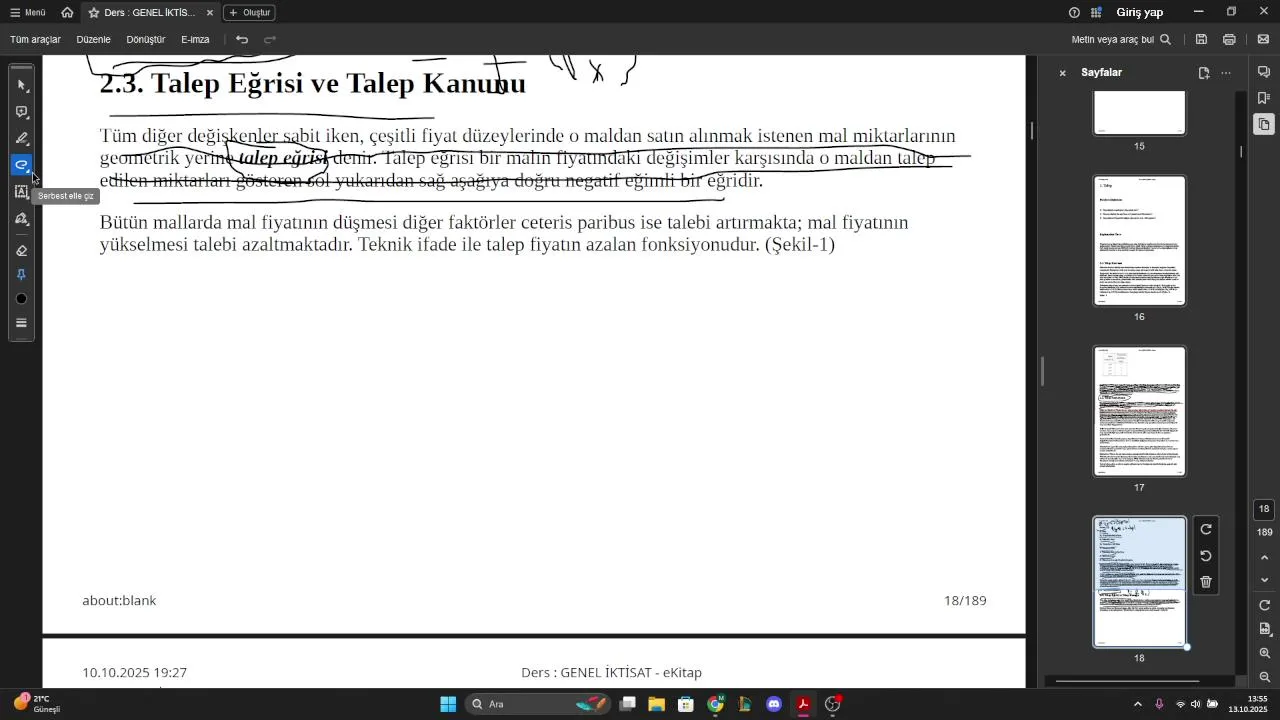Close the Sayfalar panel
Screen dimensions: 1280x720
pos(1063,73)
